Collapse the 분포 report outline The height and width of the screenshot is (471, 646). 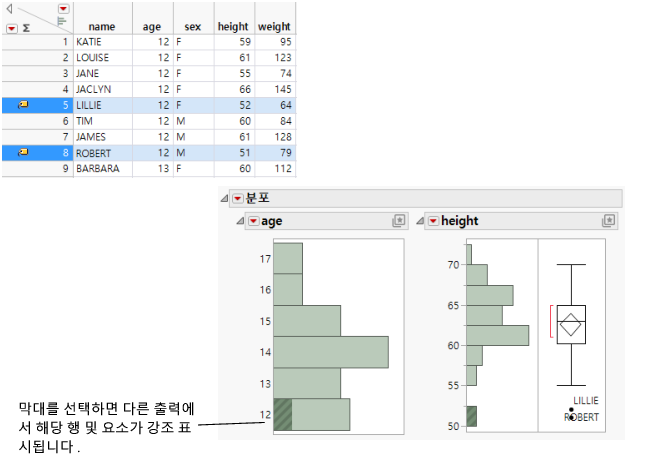point(225,198)
